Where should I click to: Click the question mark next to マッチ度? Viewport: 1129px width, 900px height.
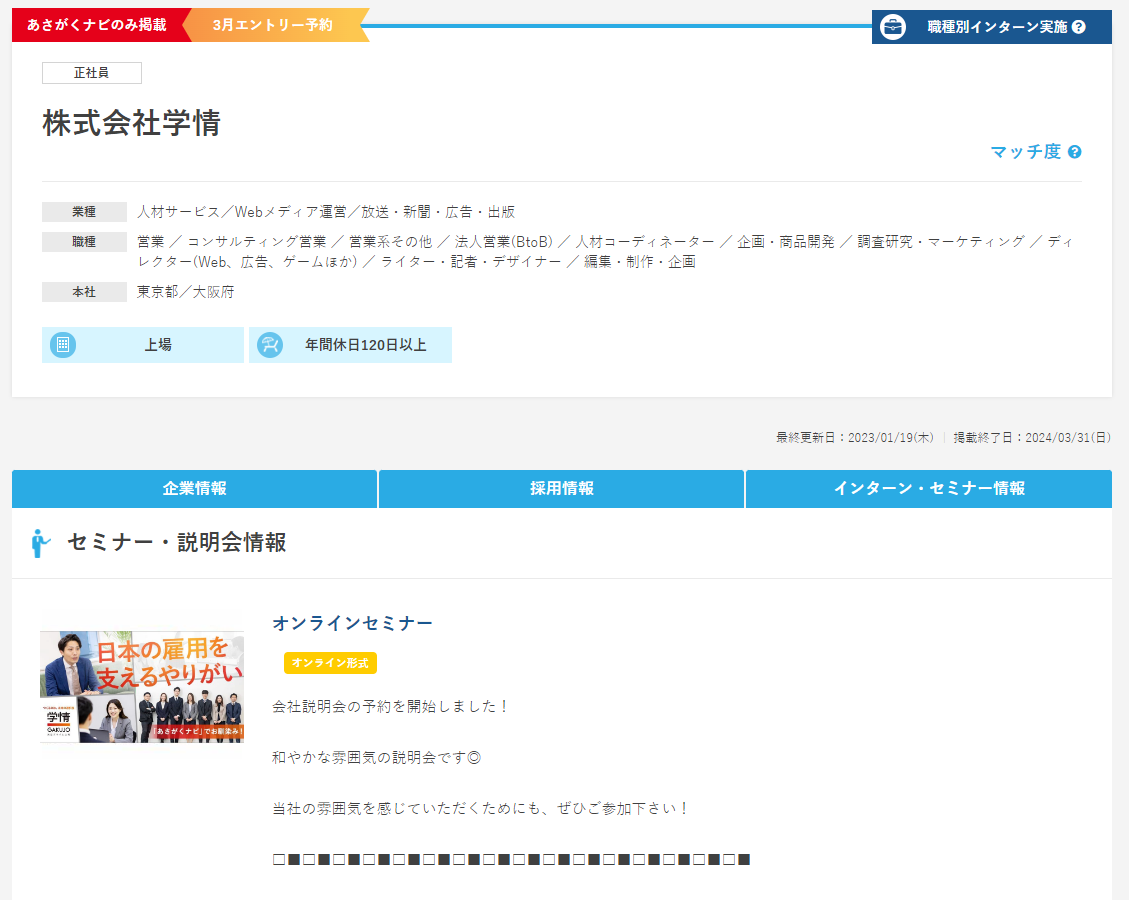click(x=1074, y=152)
